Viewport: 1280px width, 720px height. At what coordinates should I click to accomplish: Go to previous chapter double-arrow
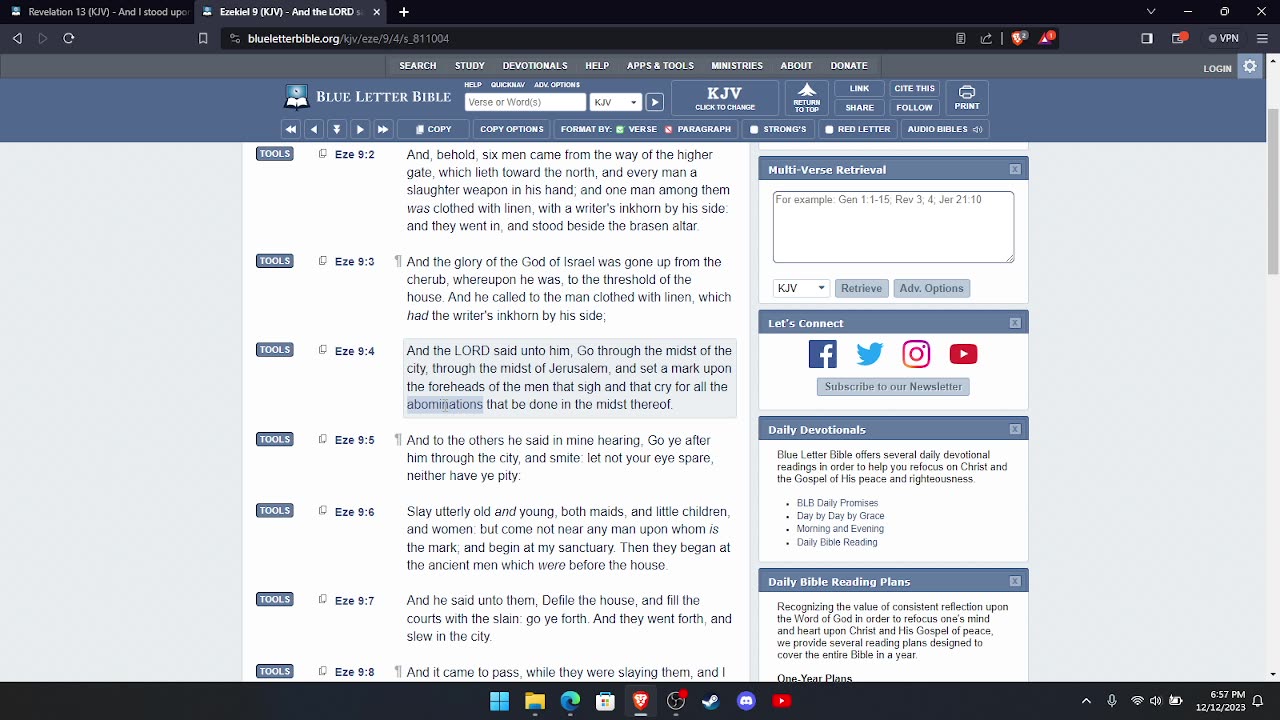290,129
